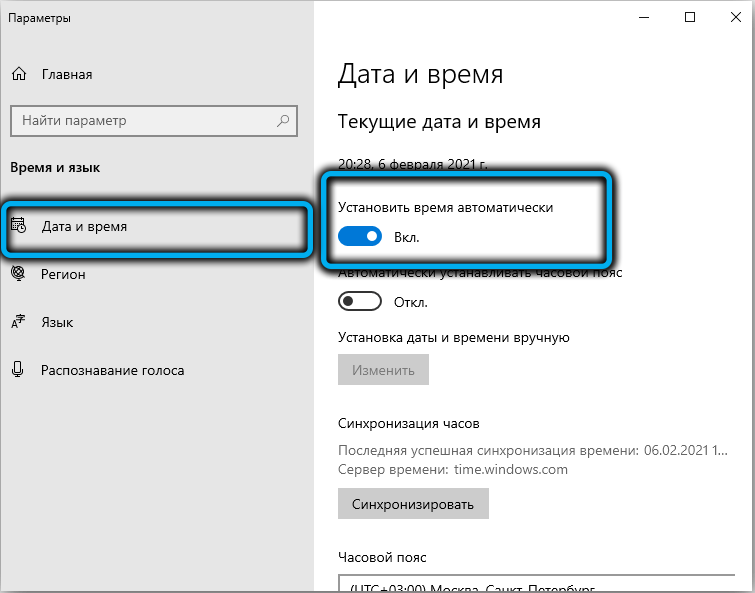Click the 'Синхронизация часов' heading
The width and height of the screenshot is (755, 593).
coord(409,424)
